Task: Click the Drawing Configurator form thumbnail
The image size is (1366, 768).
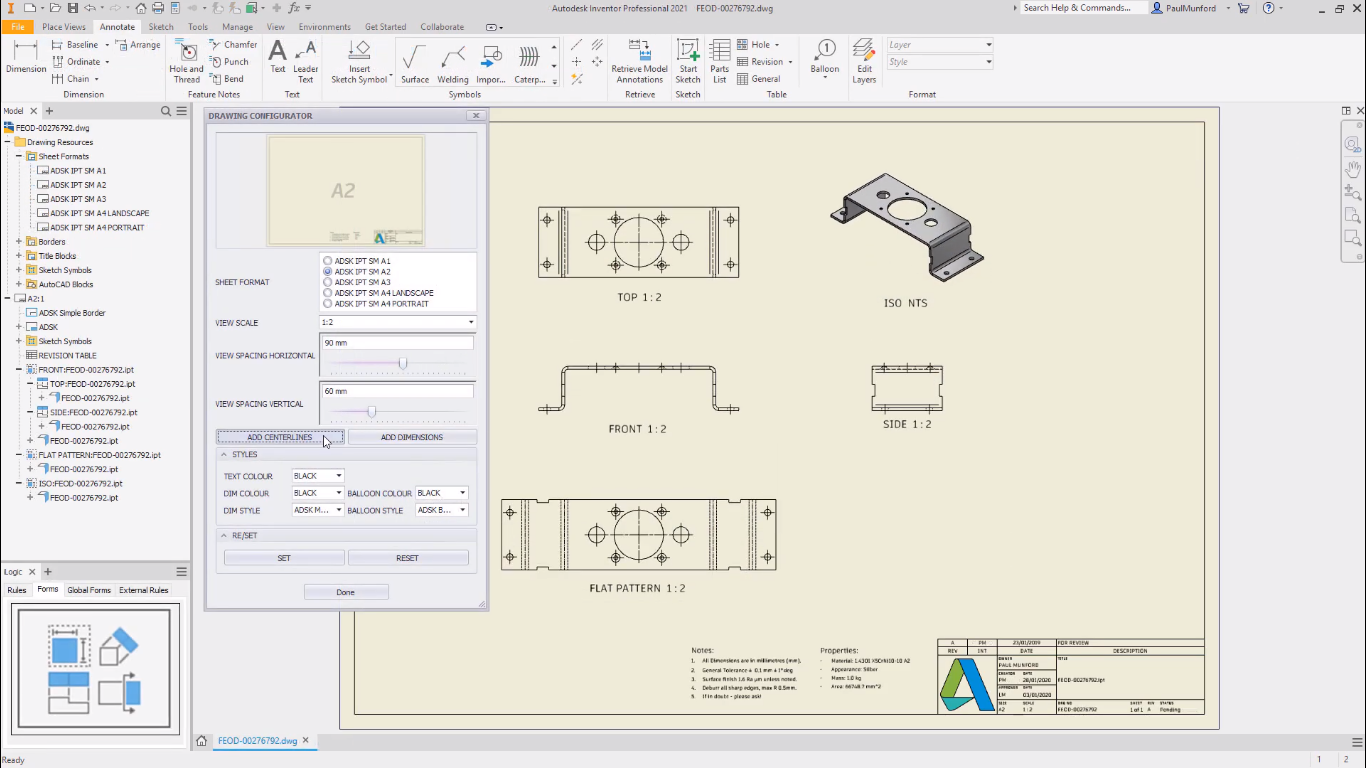Action: pos(96,667)
